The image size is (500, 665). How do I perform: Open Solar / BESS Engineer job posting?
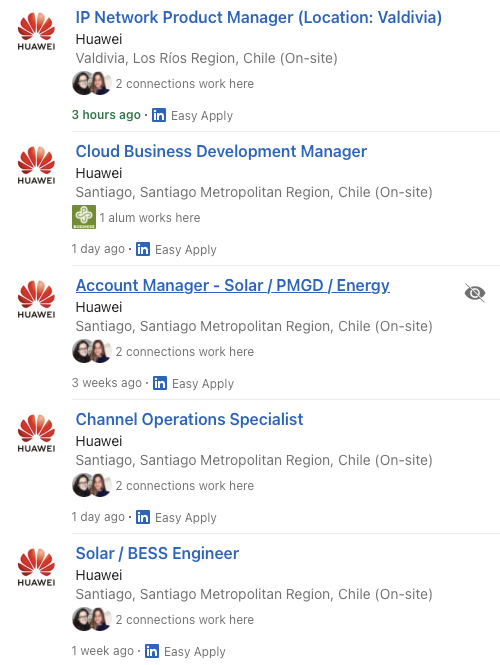tap(157, 553)
